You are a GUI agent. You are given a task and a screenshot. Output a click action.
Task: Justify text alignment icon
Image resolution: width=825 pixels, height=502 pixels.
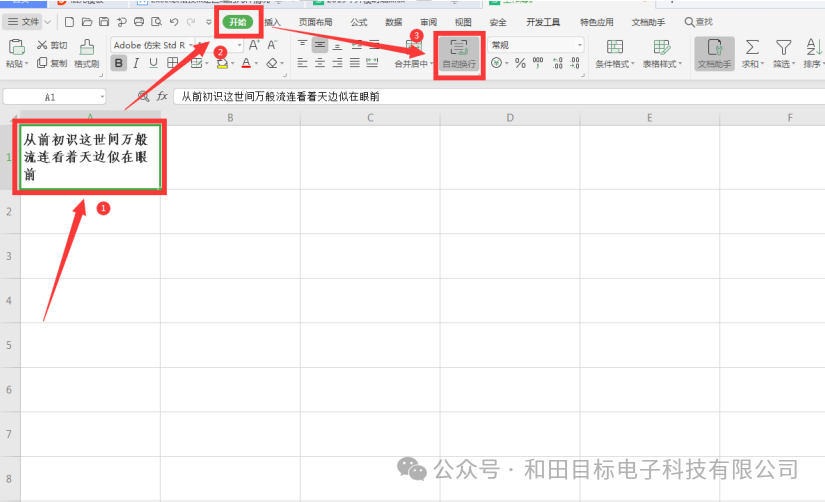pos(355,63)
